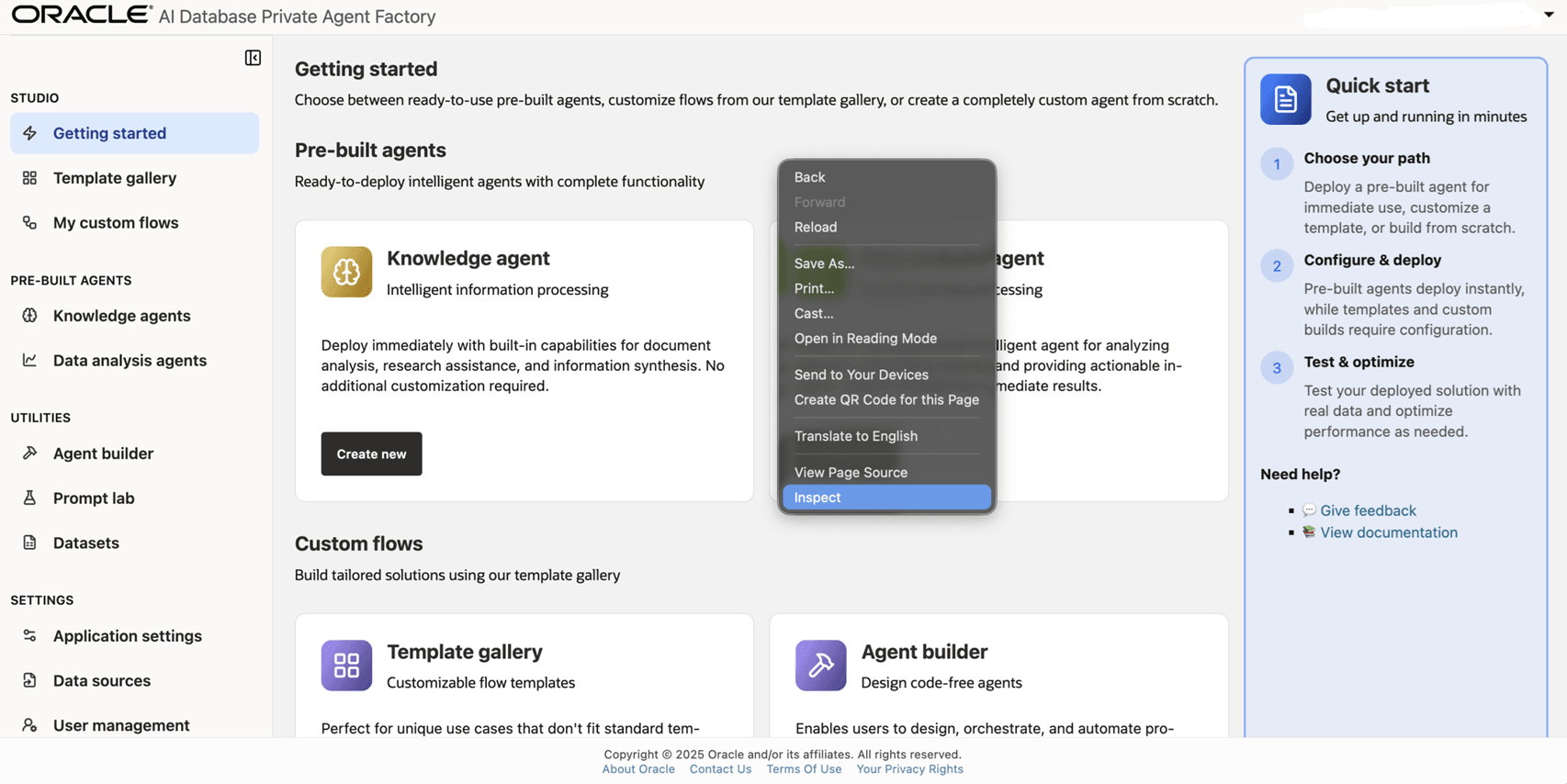
Task: Collapse the sidebar panel toggle icon
Action: tap(253, 58)
